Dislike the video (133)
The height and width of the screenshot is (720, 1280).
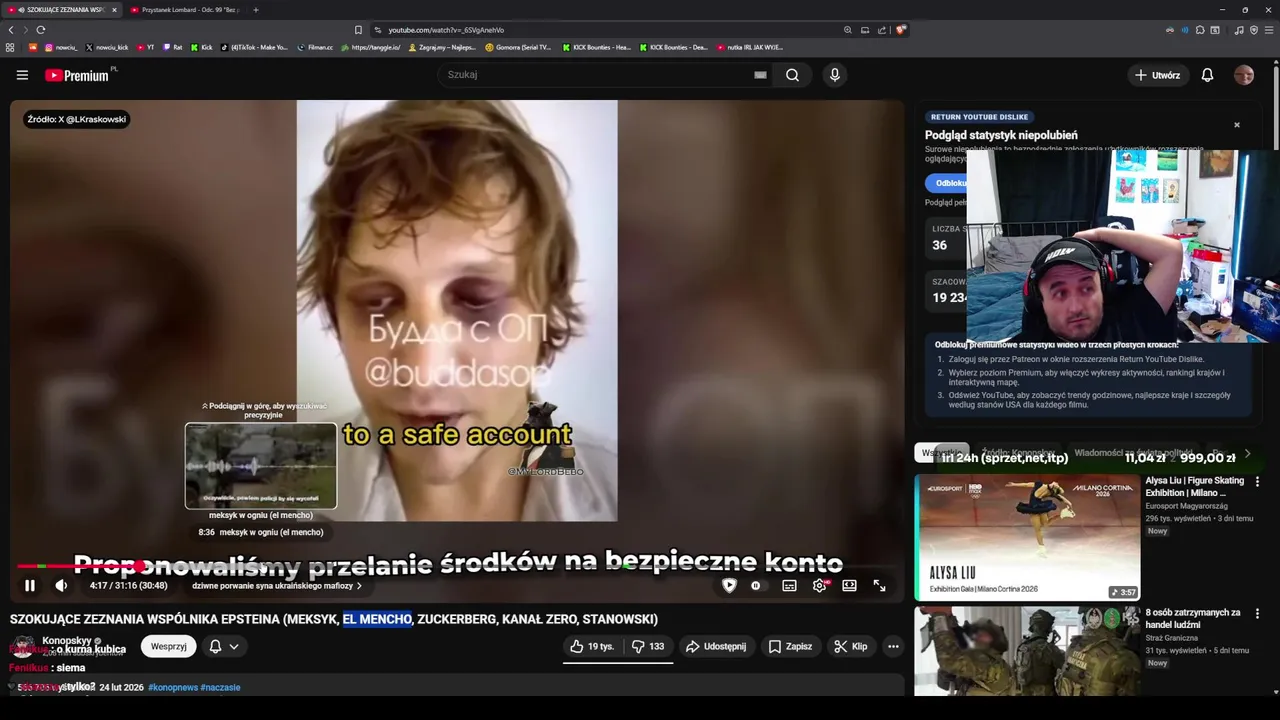point(647,647)
